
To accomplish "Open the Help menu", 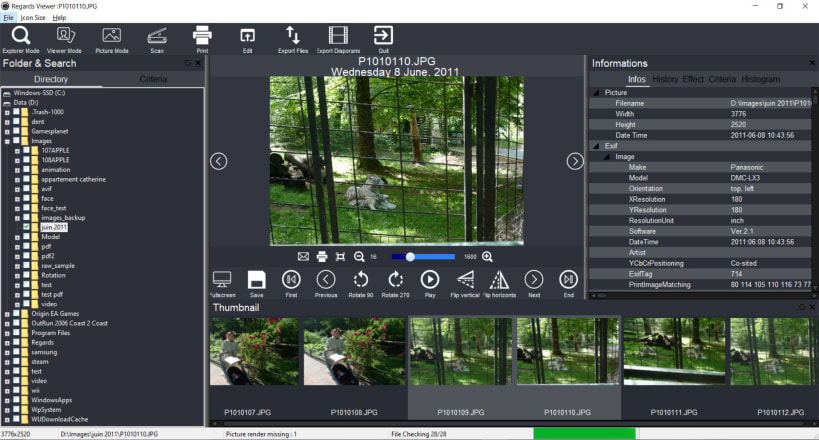I will [59, 17].
